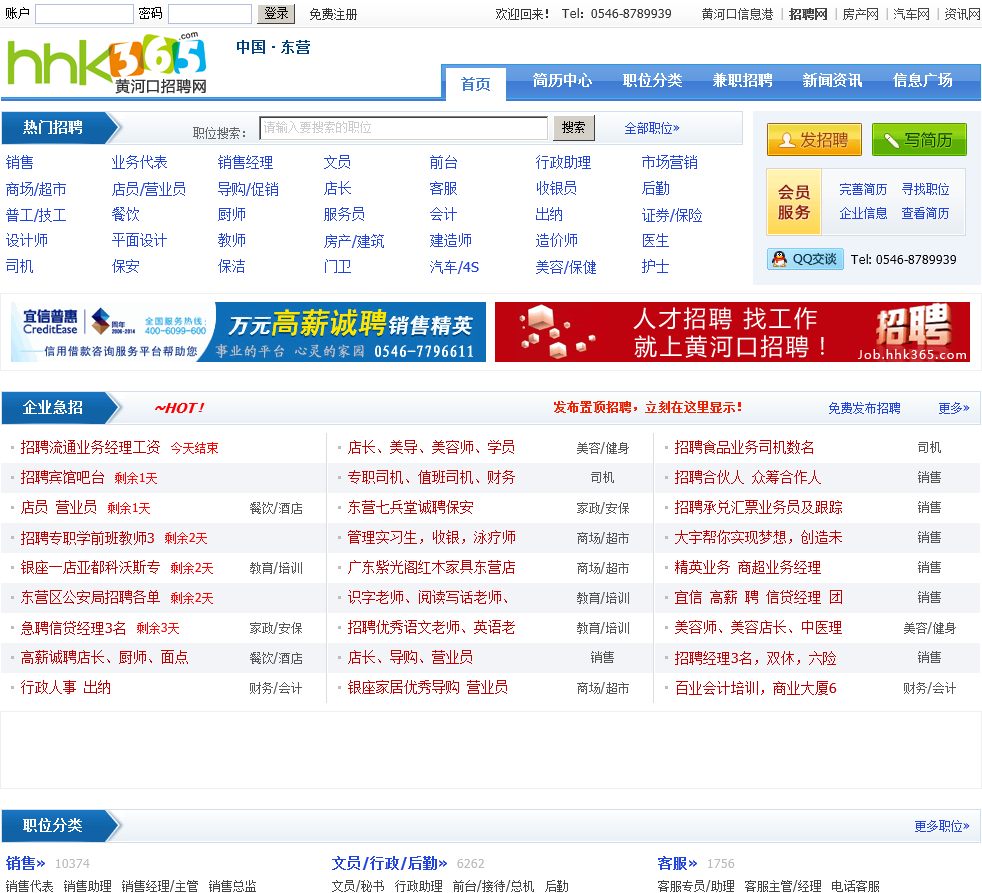Click the QQ交谈 penguin icon button
The height and width of the screenshot is (893, 982).
(x=805, y=259)
